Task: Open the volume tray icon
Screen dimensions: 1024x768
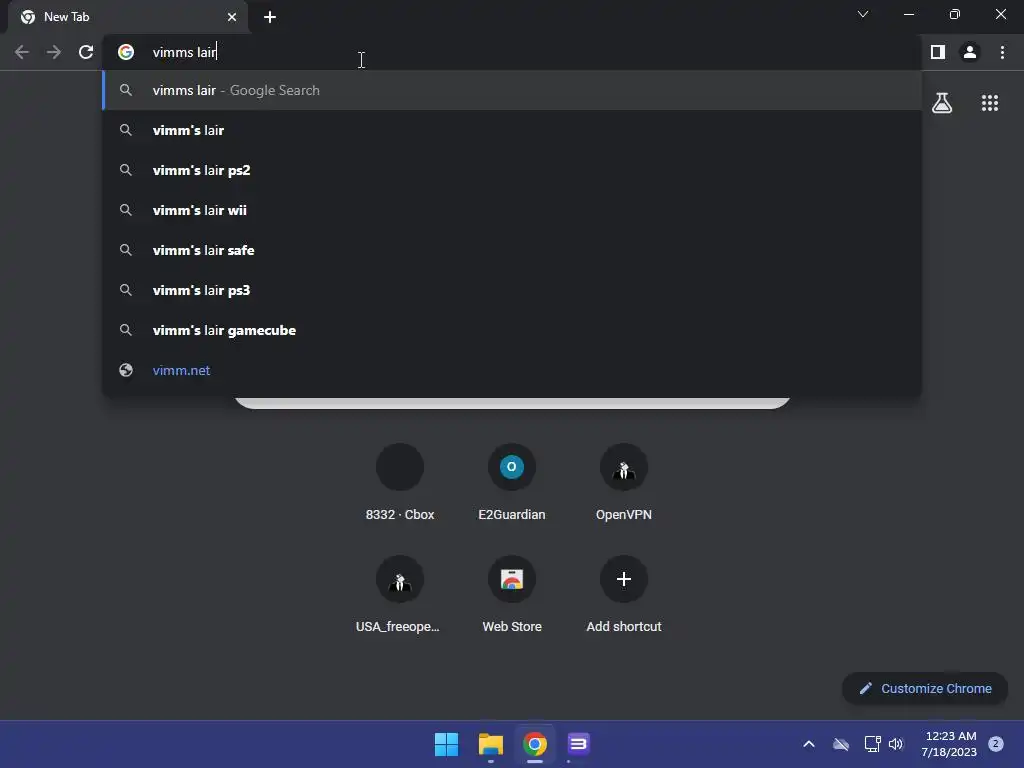Action: (x=896, y=744)
